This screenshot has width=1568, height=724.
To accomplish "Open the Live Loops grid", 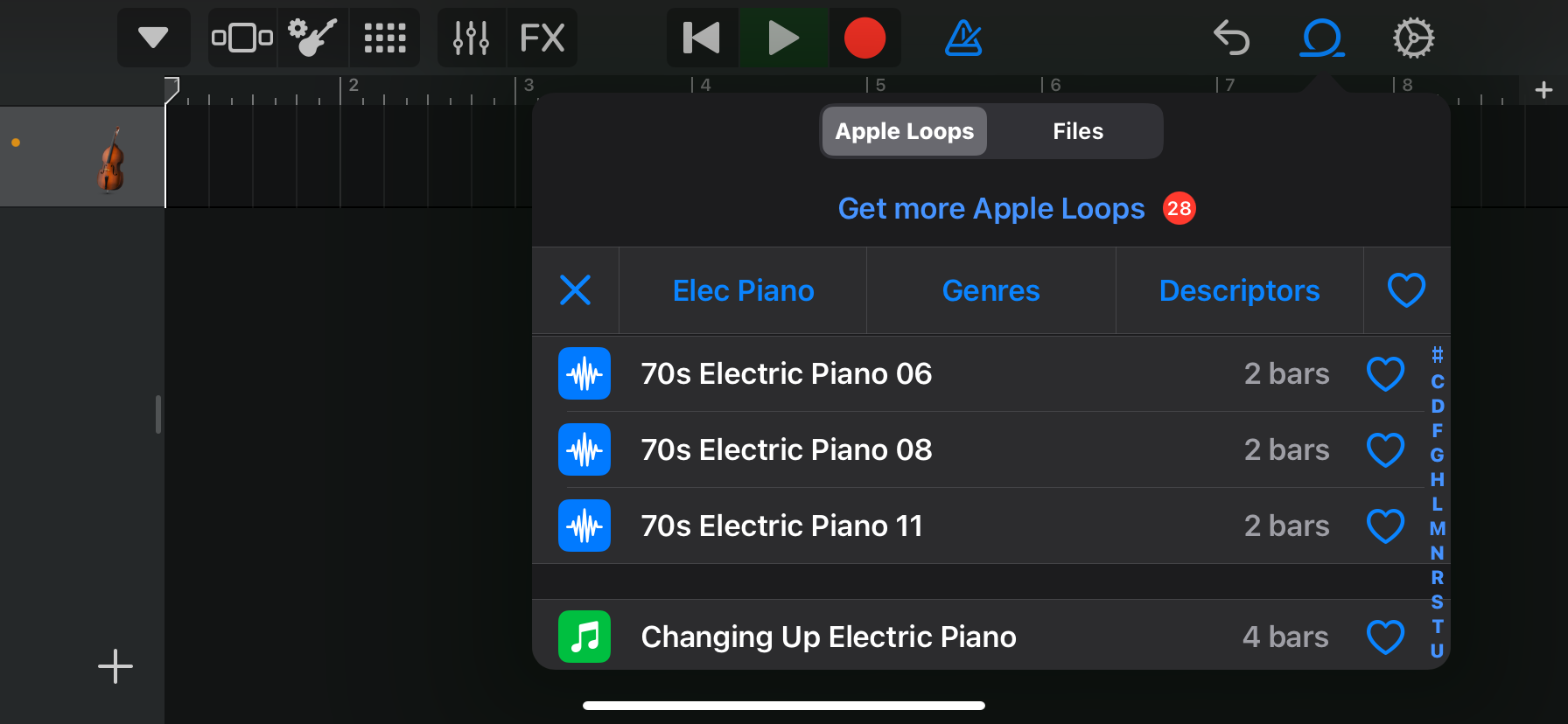I will click(385, 38).
